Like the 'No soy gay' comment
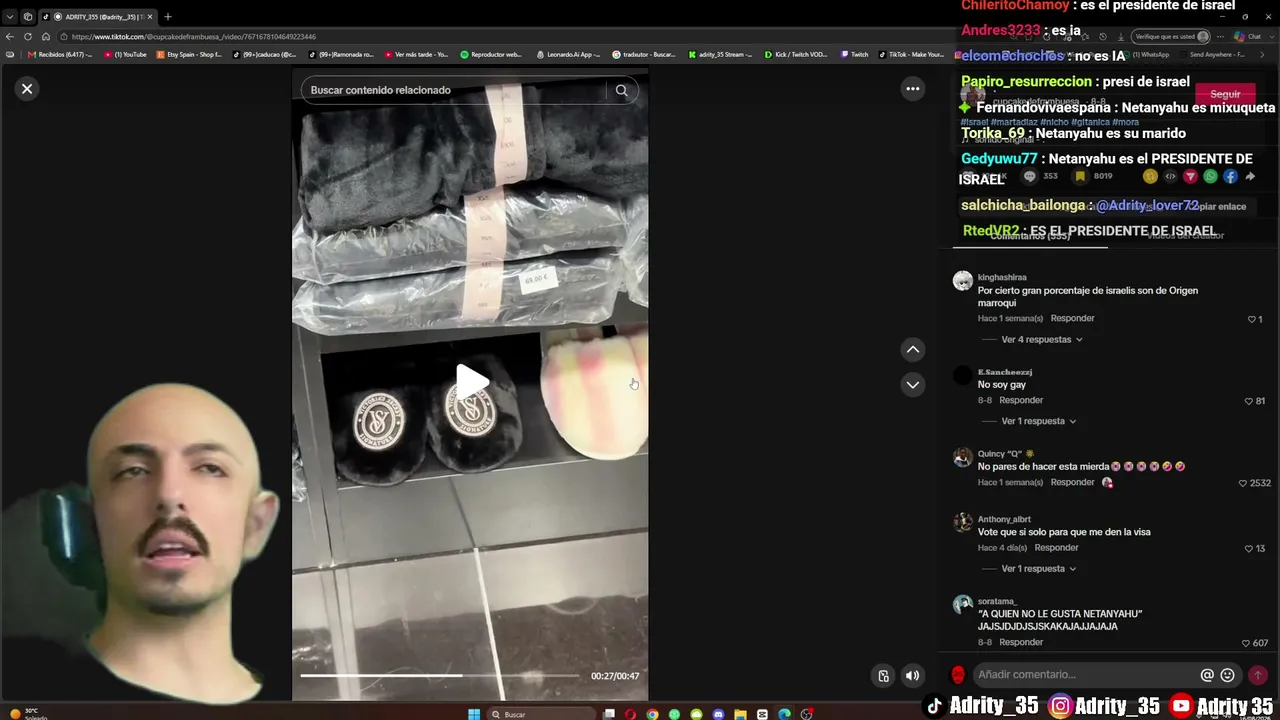1280x720 pixels. point(1248,401)
